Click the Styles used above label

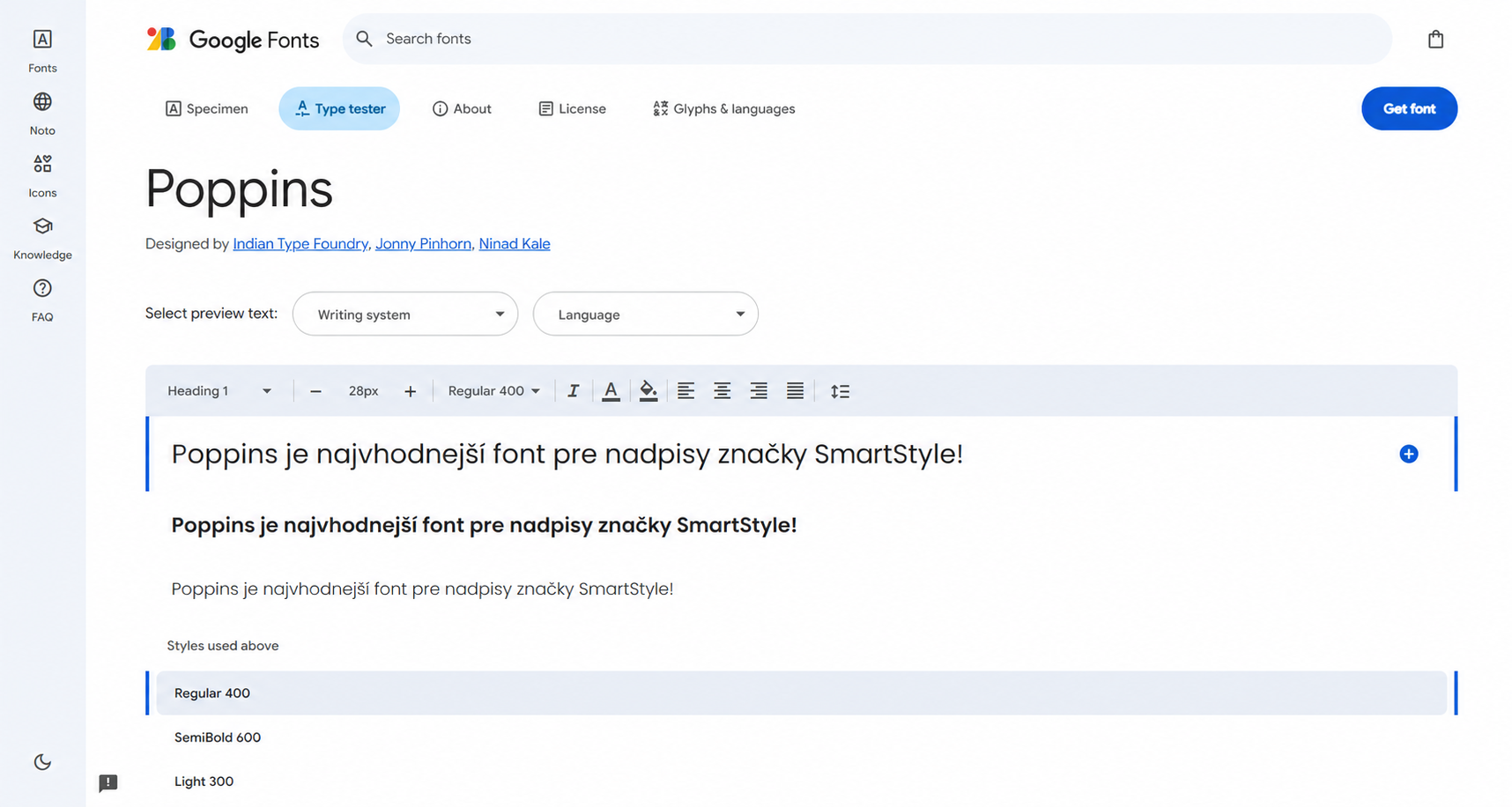223,646
